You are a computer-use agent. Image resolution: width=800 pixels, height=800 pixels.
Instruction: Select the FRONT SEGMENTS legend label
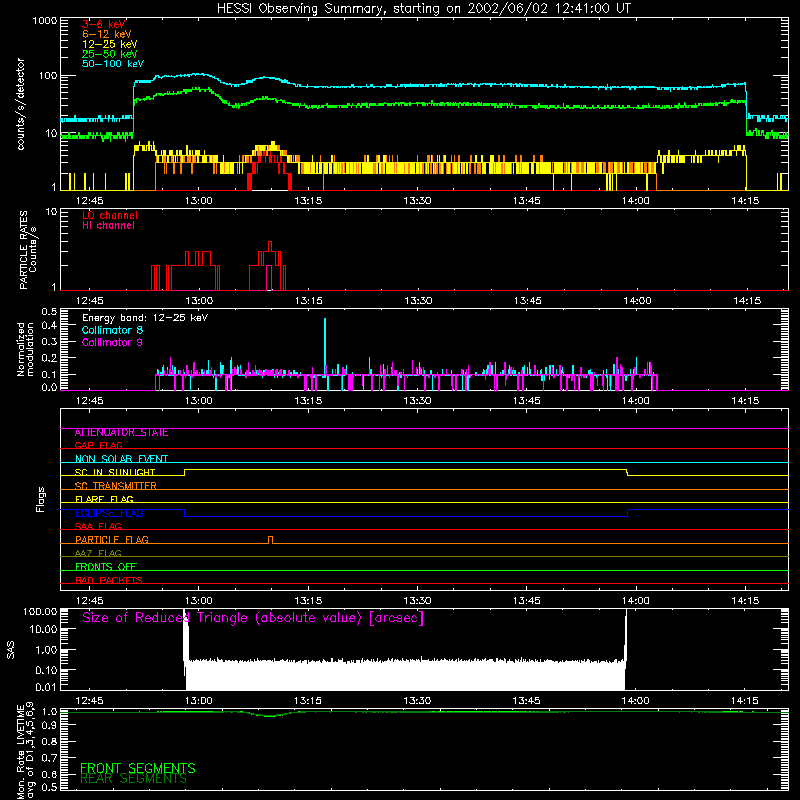click(138, 768)
